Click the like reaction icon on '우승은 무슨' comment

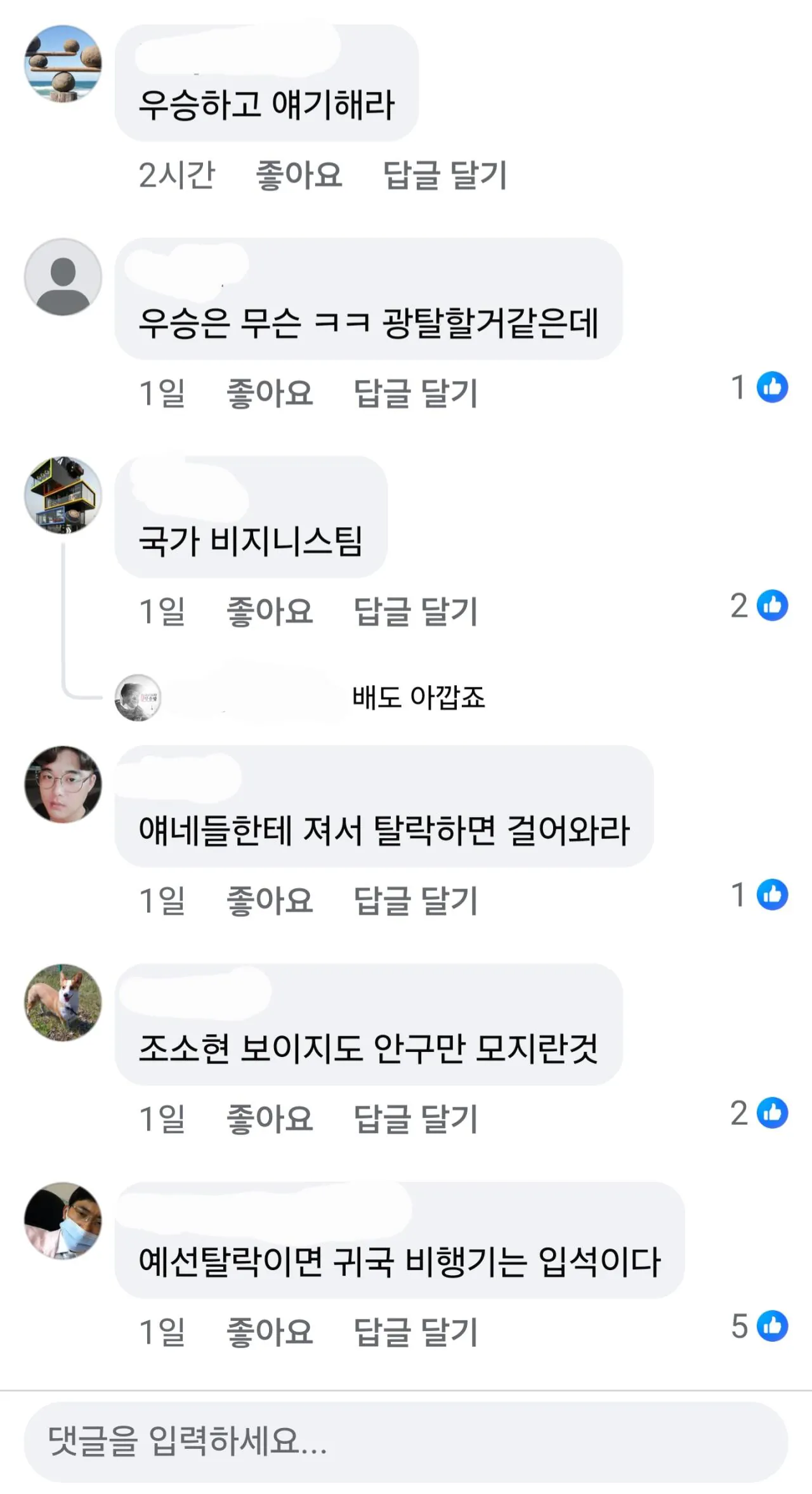tap(772, 387)
